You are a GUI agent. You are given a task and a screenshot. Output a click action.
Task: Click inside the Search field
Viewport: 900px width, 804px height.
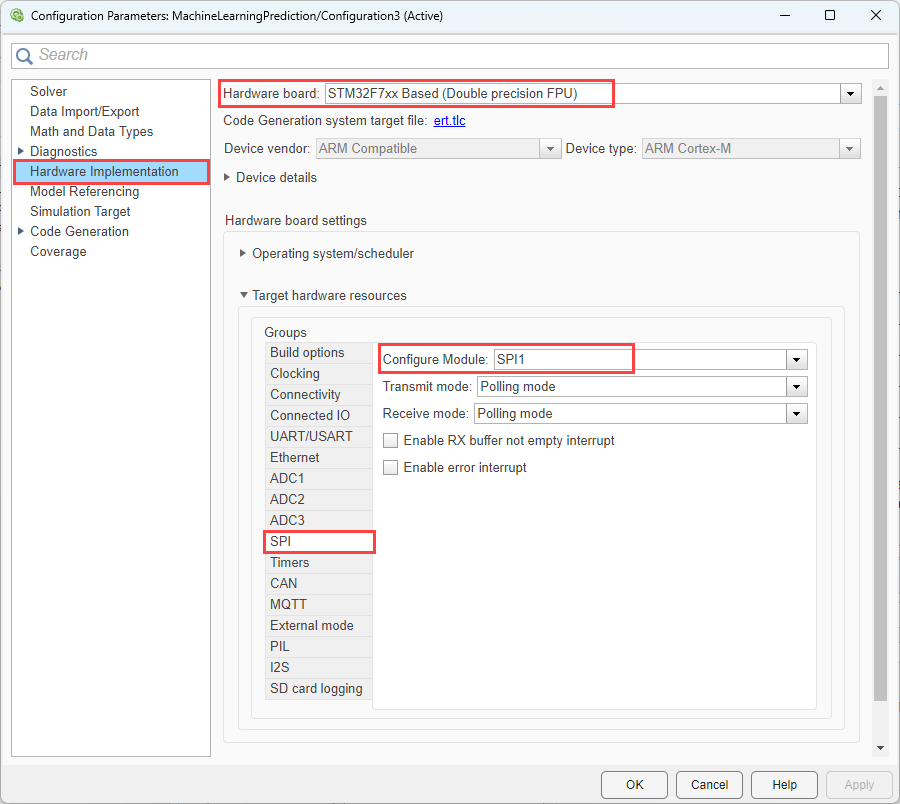[x=300, y=55]
